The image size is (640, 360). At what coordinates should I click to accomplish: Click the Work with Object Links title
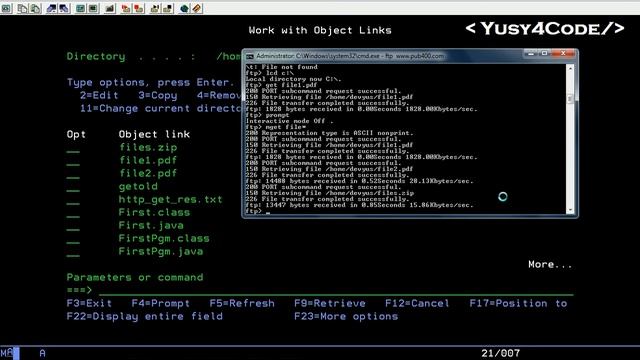pos(320,30)
